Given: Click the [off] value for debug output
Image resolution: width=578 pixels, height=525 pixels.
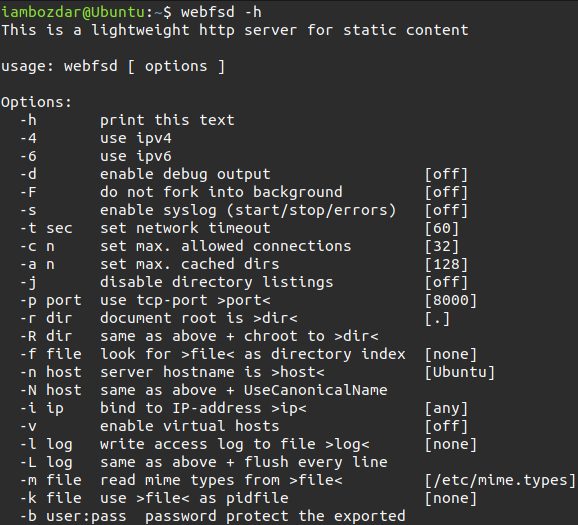Looking at the screenshot, I should [x=446, y=174].
